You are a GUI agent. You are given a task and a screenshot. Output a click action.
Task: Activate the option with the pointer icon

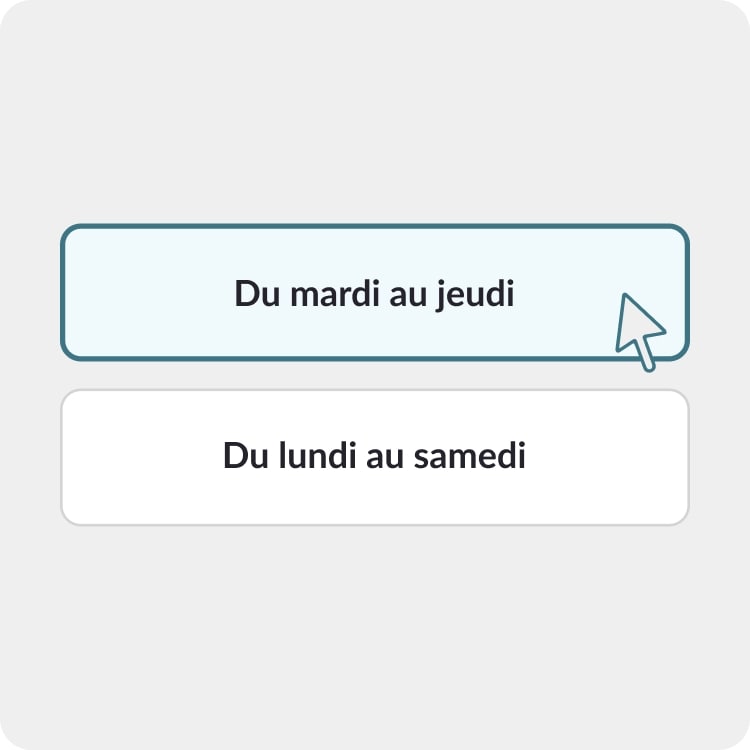tap(374, 293)
